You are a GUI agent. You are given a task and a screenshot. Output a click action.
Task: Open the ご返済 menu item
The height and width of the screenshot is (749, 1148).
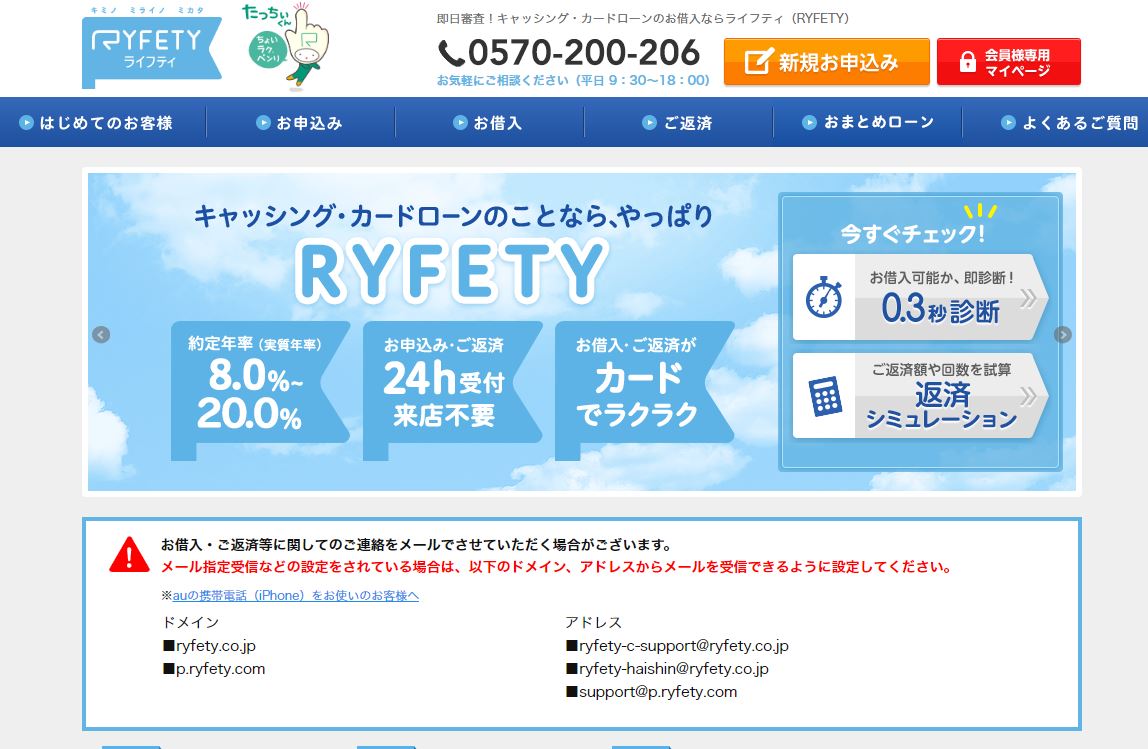679,122
